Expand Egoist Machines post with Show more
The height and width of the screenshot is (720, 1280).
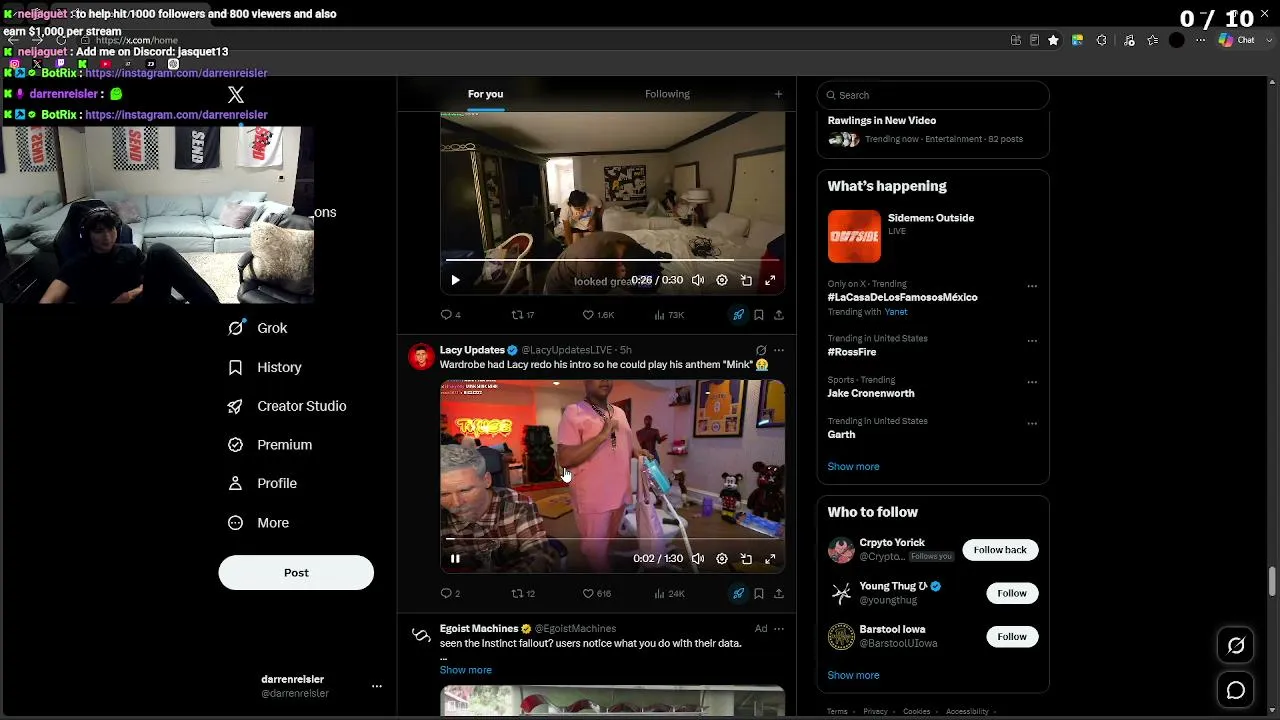tap(466, 670)
